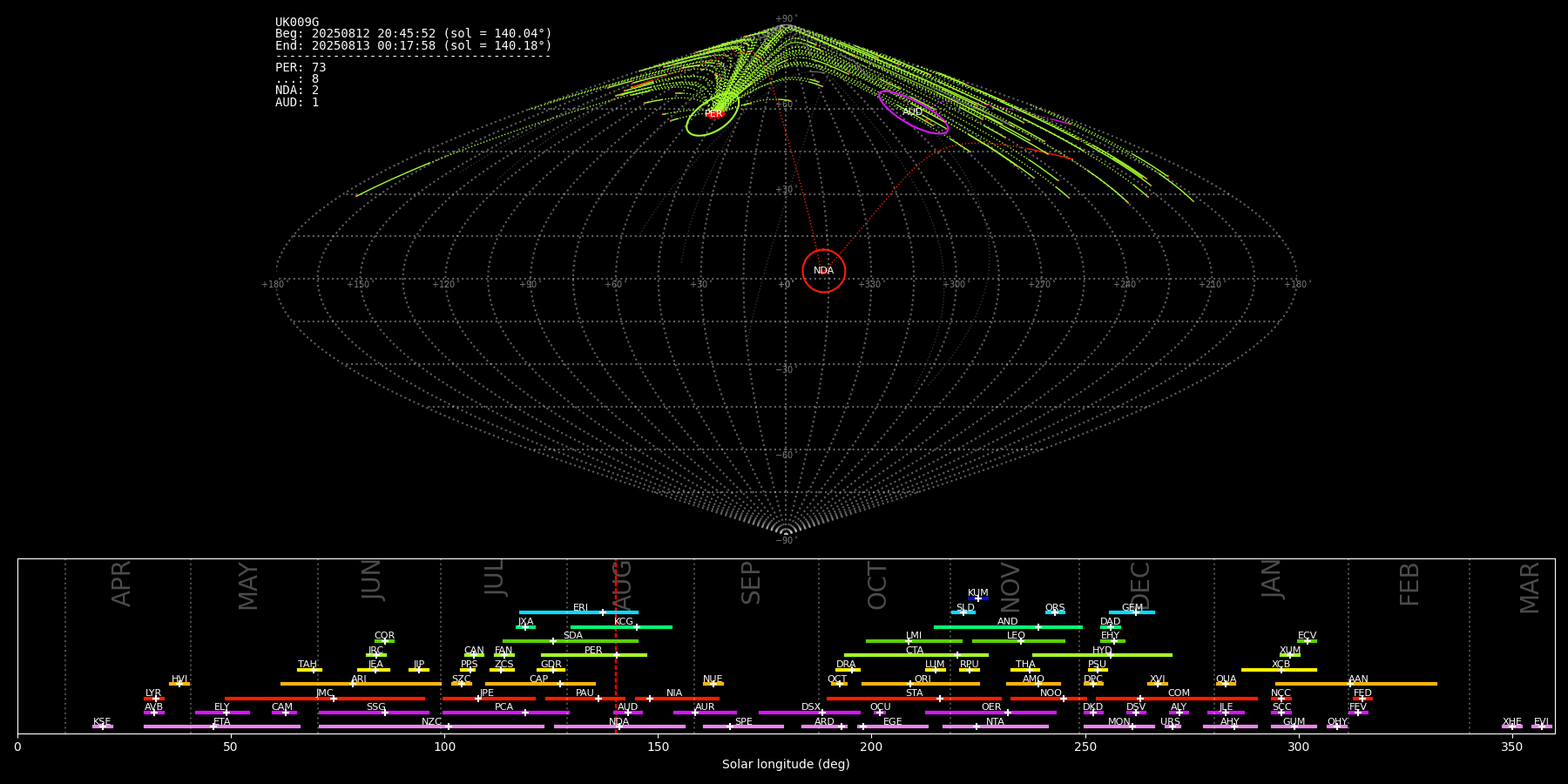This screenshot has width=1568, height=784.
Task: Click the CAP shower bar in timeline
Action: click(541, 684)
